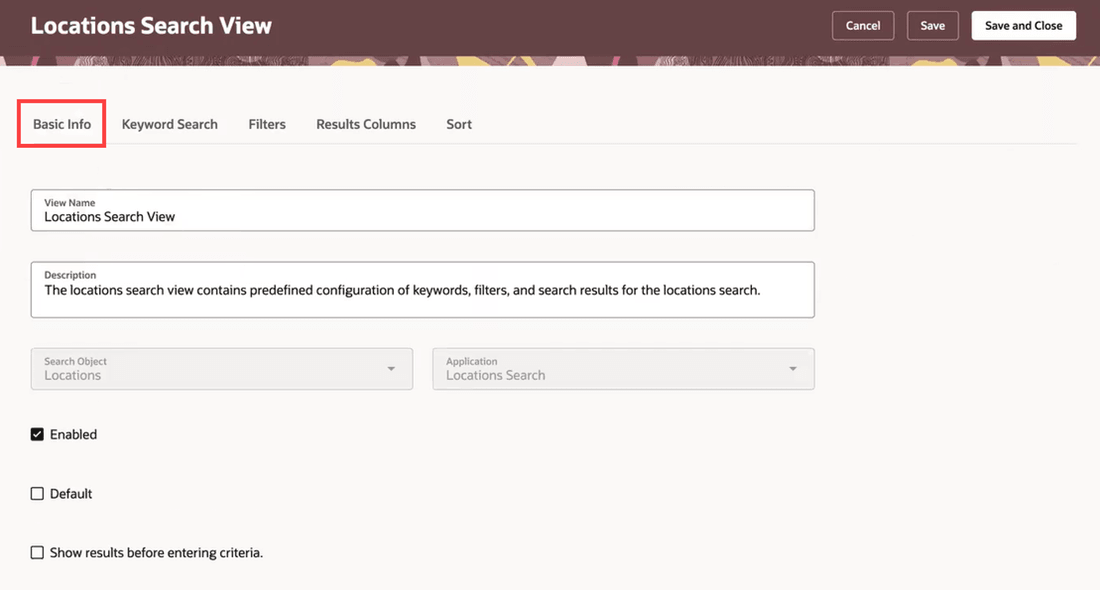This screenshot has width=1100, height=590.
Task: Click the Cancel button
Action: 863,26
